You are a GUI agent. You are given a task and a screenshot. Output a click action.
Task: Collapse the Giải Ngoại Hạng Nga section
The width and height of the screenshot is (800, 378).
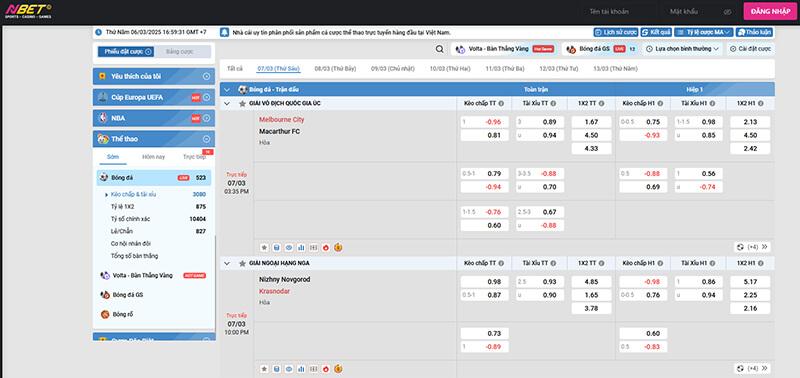tap(227, 263)
